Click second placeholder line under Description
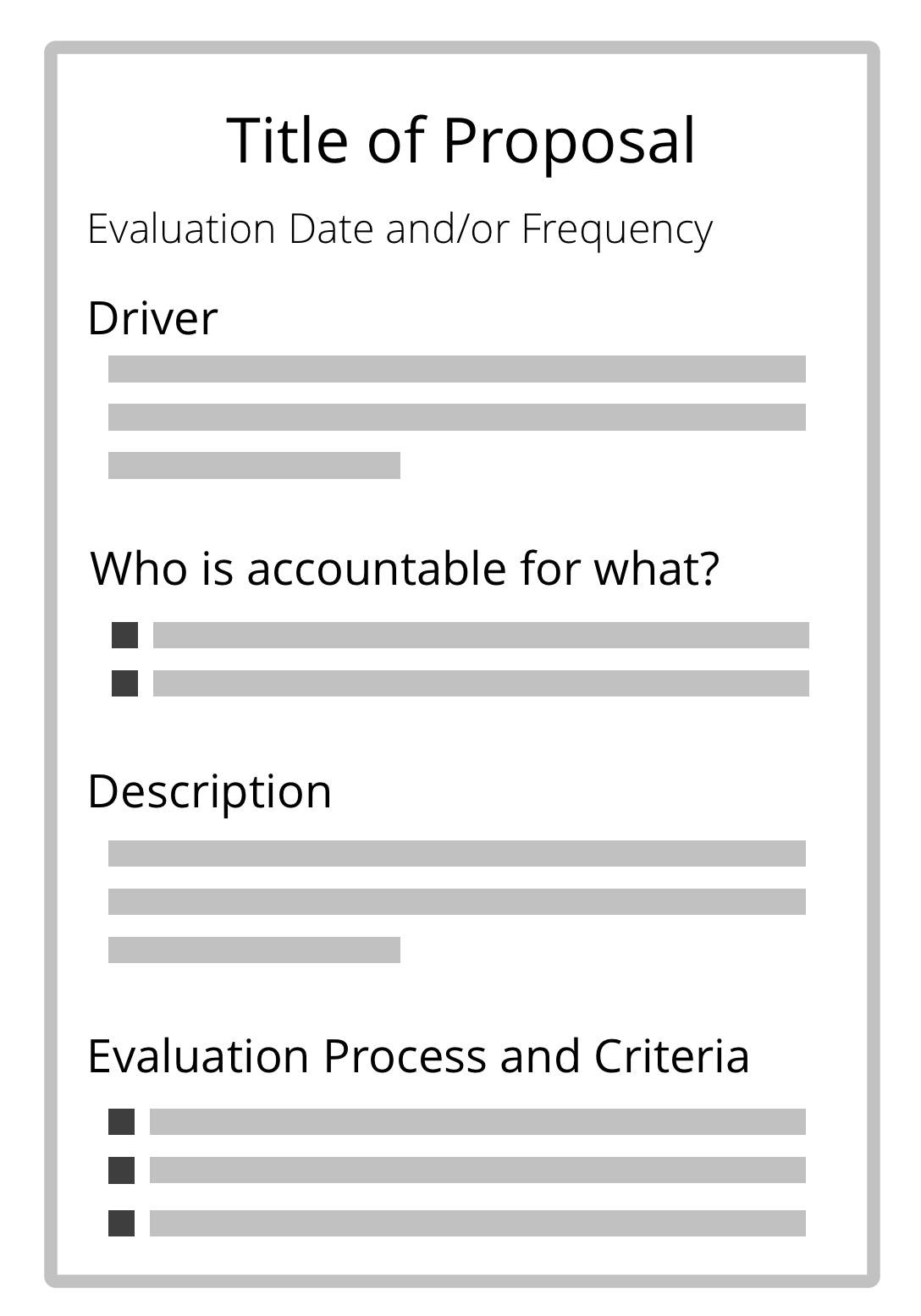The height and width of the screenshot is (1316, 921). [x=457, y=901]
